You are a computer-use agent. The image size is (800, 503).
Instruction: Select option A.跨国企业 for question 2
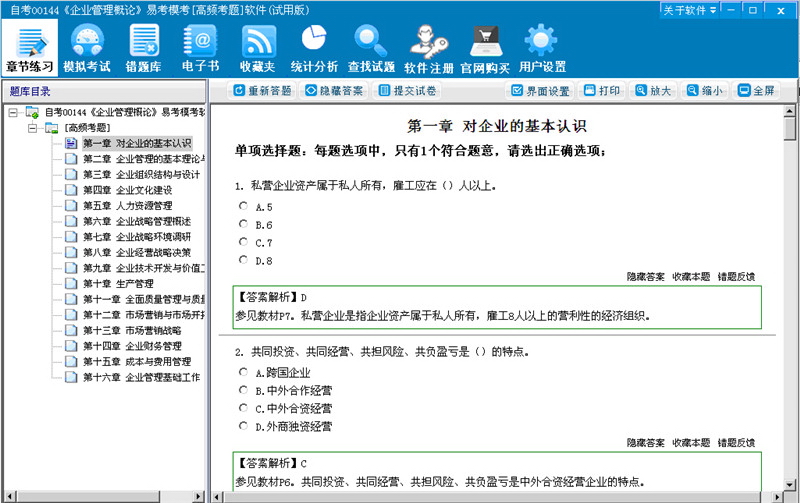pyautogui.click(x=243, y=372)
